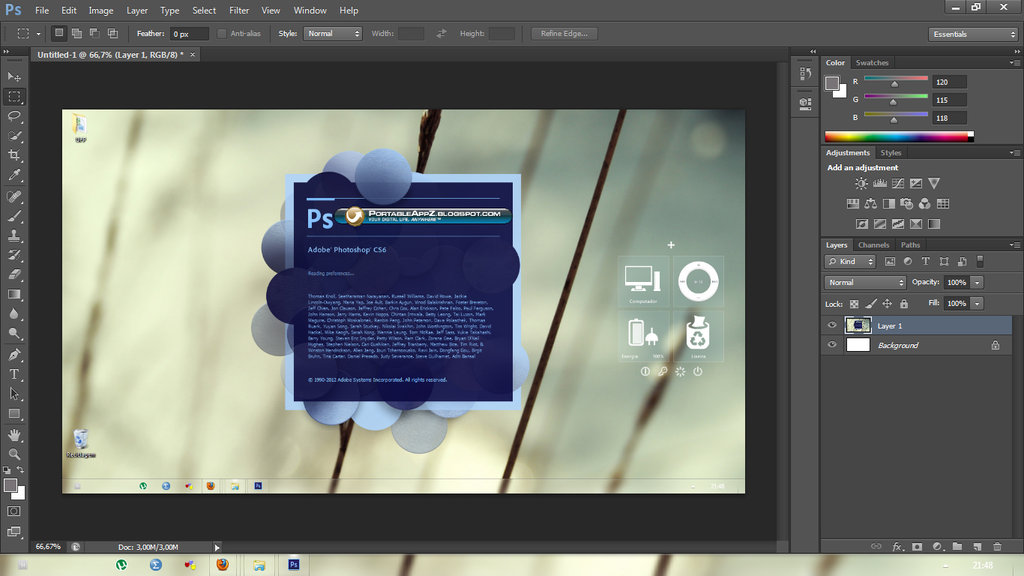
Task: Open the Filter menu
Action: click(x=239, y=10)
